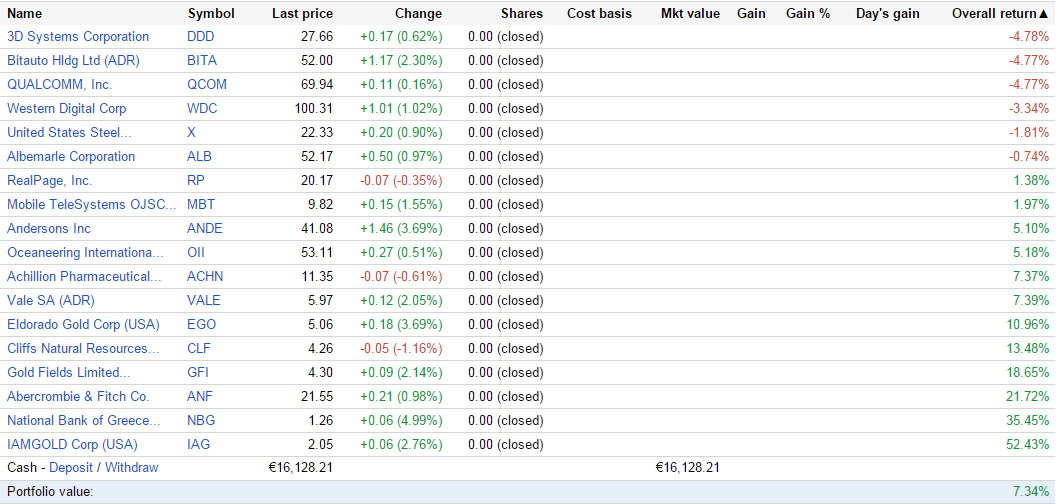Sort table by Name column header
The width and height of the screenshot is (1060, 504).
(x=25, y=14)
